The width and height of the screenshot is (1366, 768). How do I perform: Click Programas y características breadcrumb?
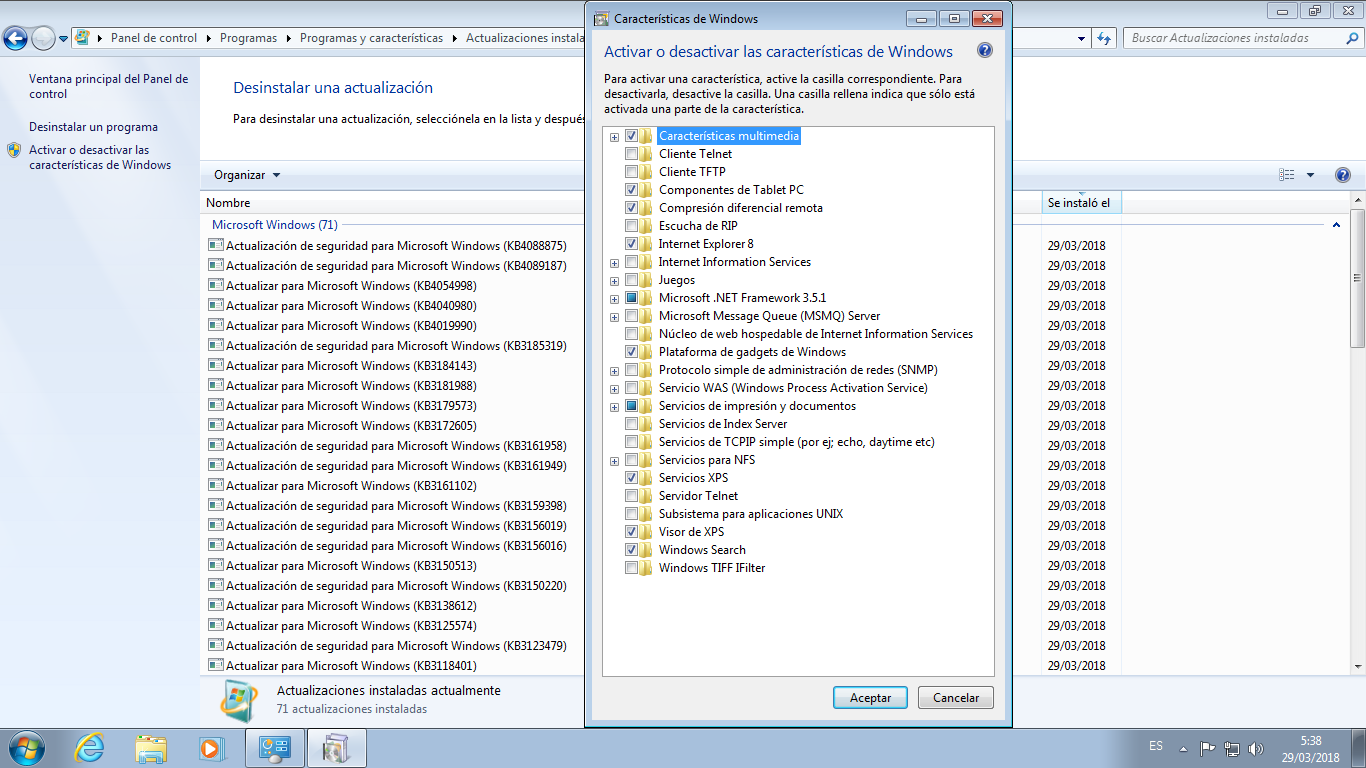371,38
